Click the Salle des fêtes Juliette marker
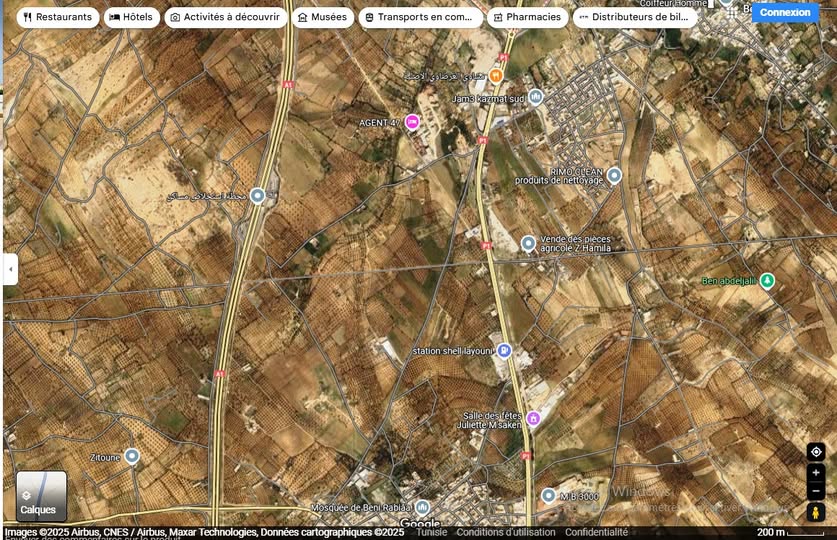The height and width of the screenshot is (540, 837). (x=533, y=418)
